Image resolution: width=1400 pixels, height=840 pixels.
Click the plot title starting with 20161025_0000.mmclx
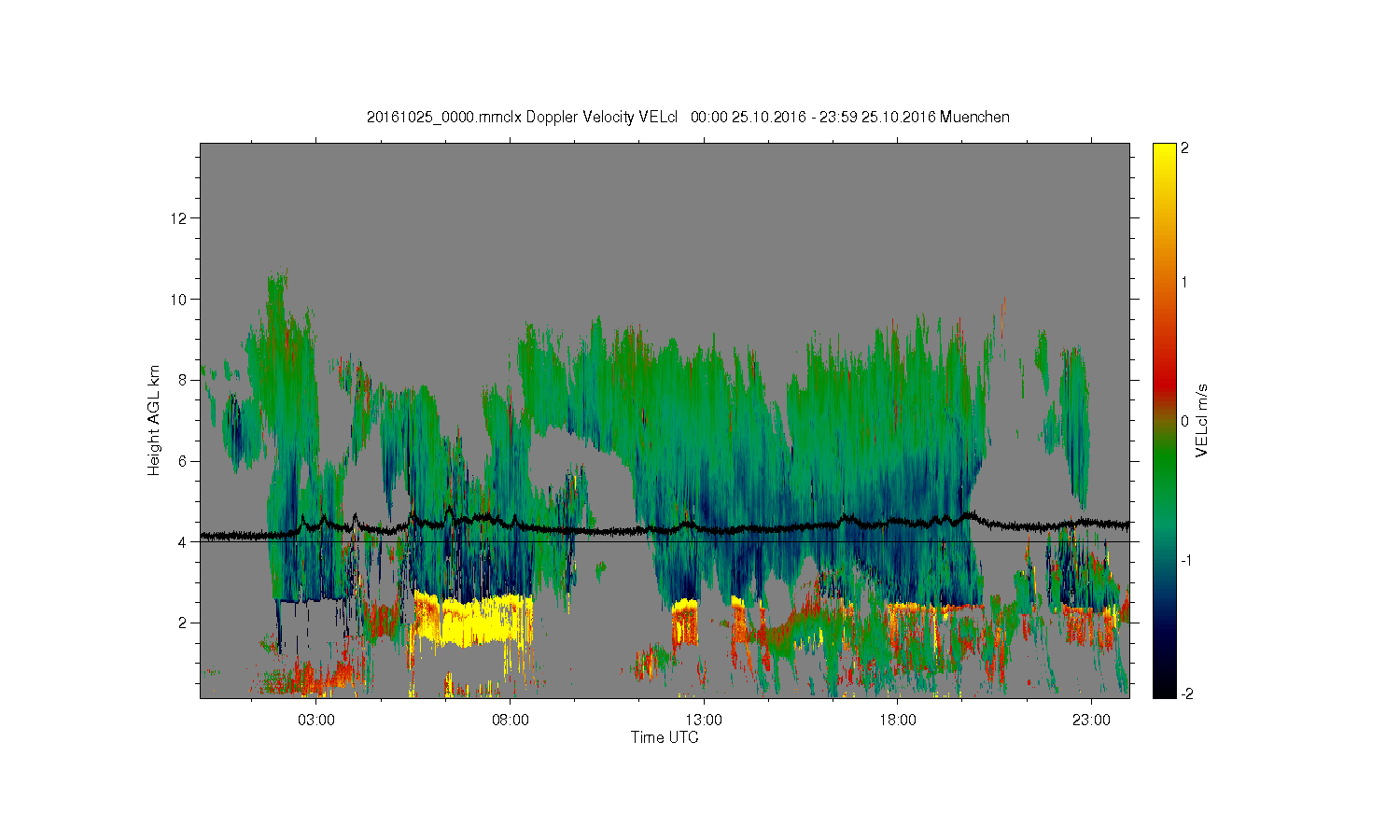[688, 118]
